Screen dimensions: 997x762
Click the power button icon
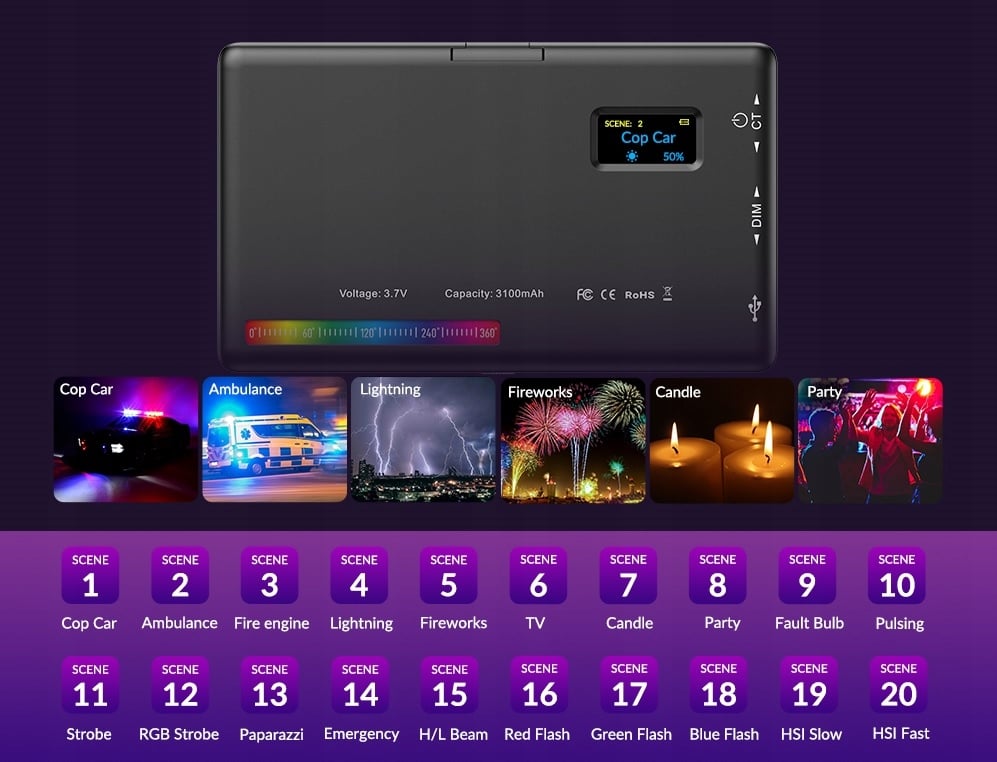pyautogui.click(x=739, y=120)
